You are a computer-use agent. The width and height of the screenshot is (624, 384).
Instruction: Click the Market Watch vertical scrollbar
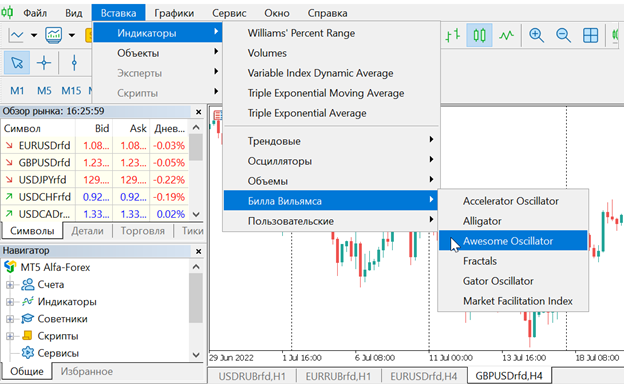(196, 171)
